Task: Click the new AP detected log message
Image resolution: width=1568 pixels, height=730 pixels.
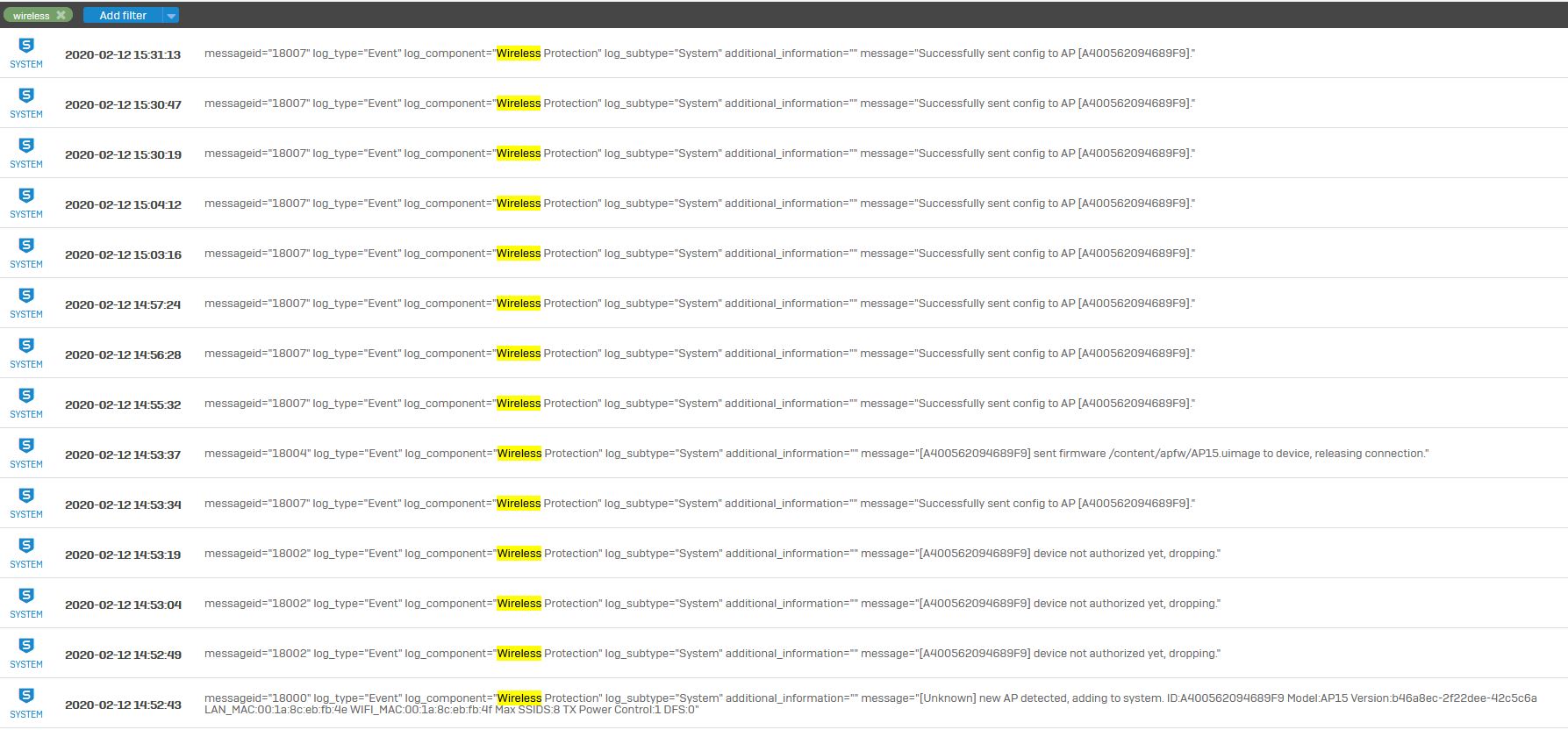Action: (x=870, y=704)
